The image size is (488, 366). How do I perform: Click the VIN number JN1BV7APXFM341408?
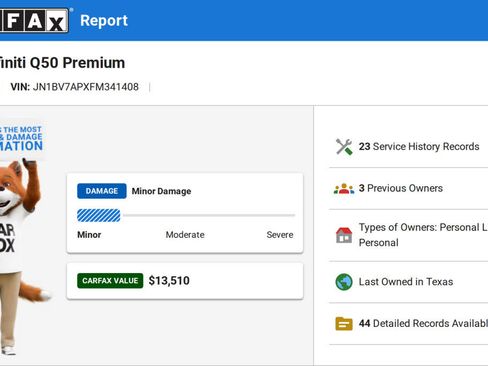pyautogui.click(x=86, y=87)
